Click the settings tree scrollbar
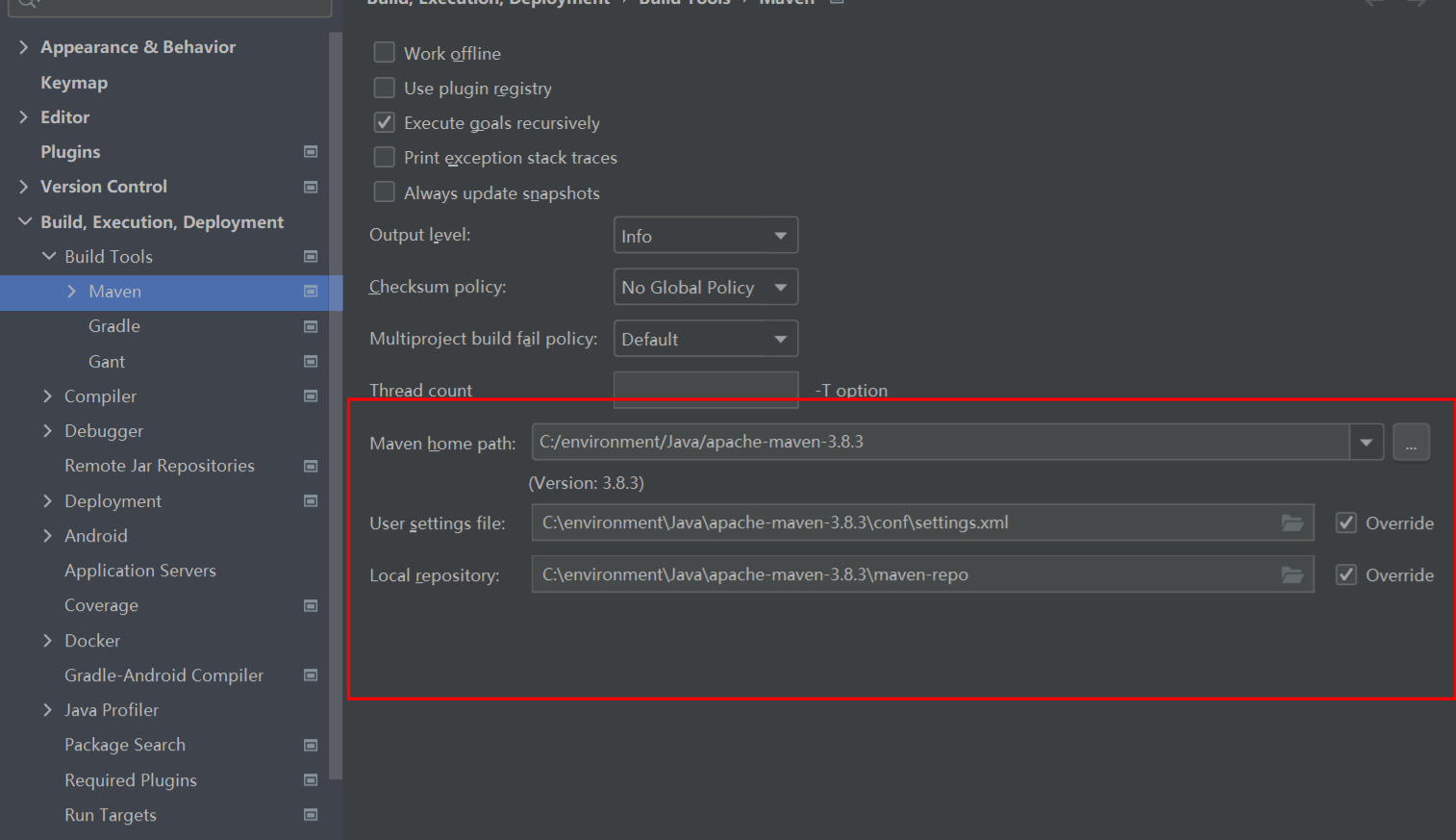This screenshot has height=840, width=1456. (336, 404)
